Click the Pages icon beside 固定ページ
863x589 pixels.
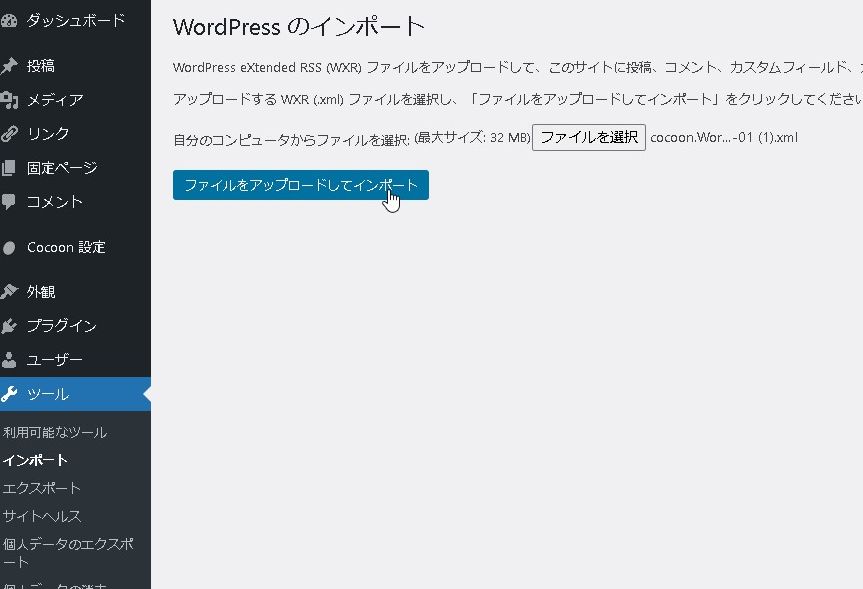[x=9, y=168]
